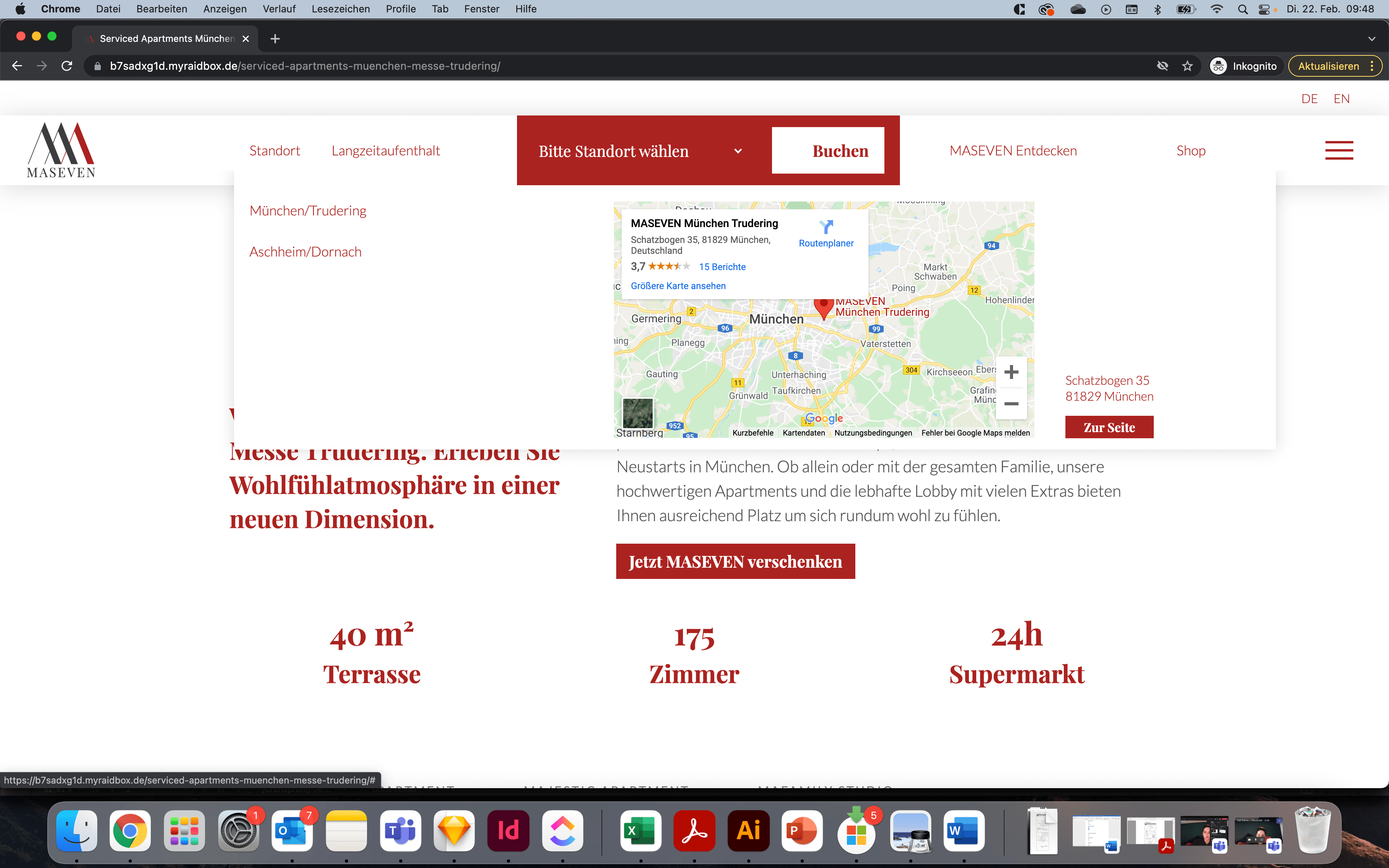Screen dimensions: 1389x868
Task: Click the Zur Seite button
Action: (1109, 427)
